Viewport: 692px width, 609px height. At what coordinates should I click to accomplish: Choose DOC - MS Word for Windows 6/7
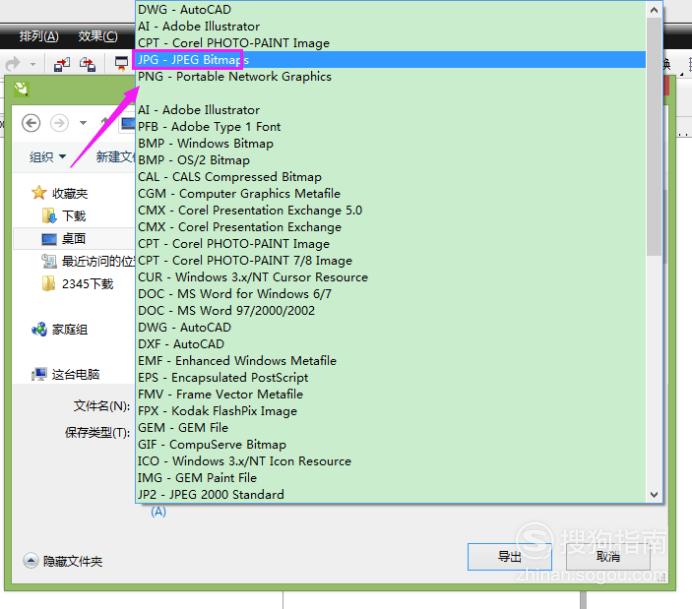[391, 294]
